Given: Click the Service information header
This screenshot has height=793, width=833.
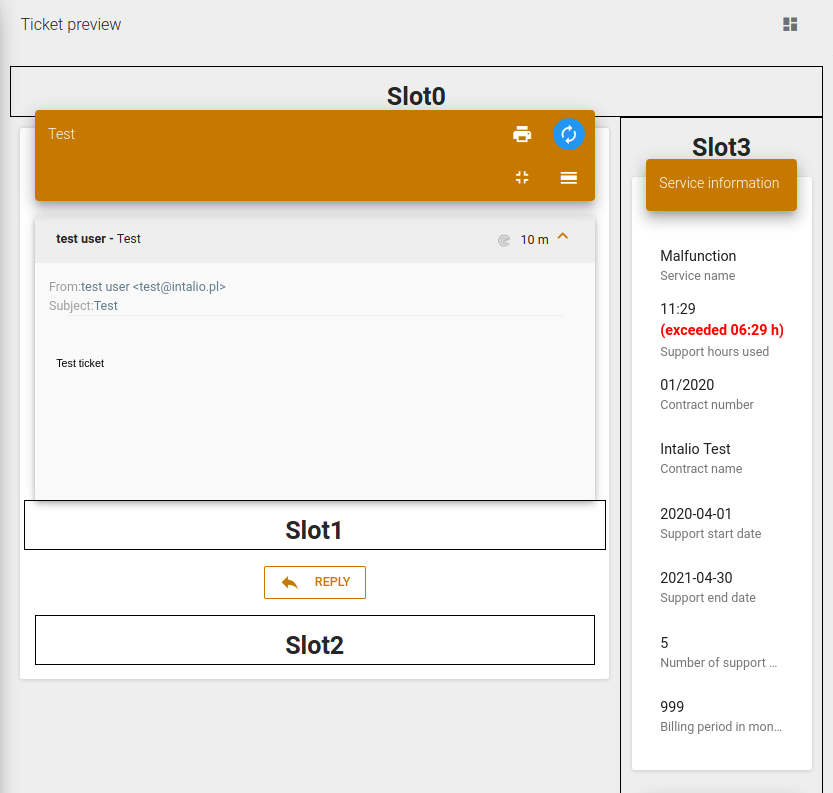Looking at the screenshot, I should pyautogui.click(x=721, y=184).
